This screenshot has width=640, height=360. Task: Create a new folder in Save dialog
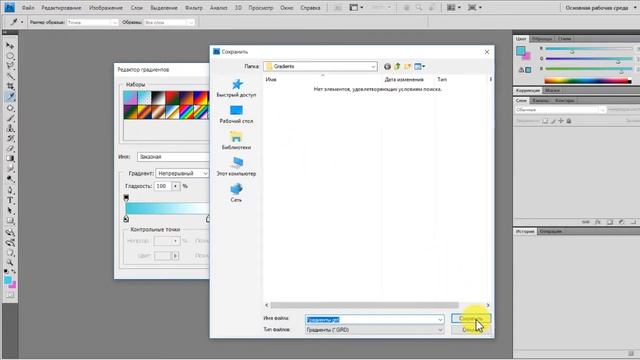tap(407, 66)
